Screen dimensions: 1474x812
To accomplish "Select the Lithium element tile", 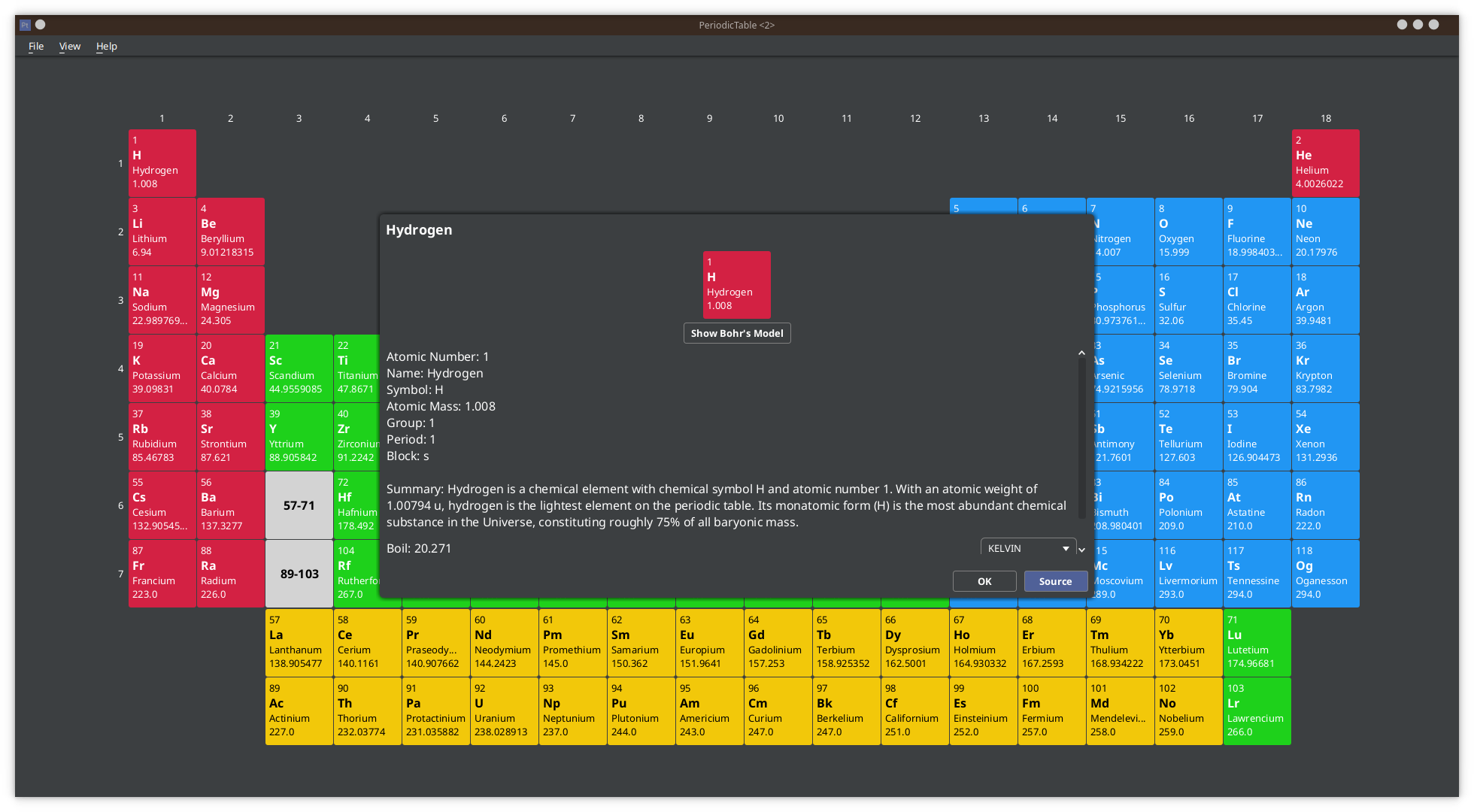I will (x=162, y=231).
